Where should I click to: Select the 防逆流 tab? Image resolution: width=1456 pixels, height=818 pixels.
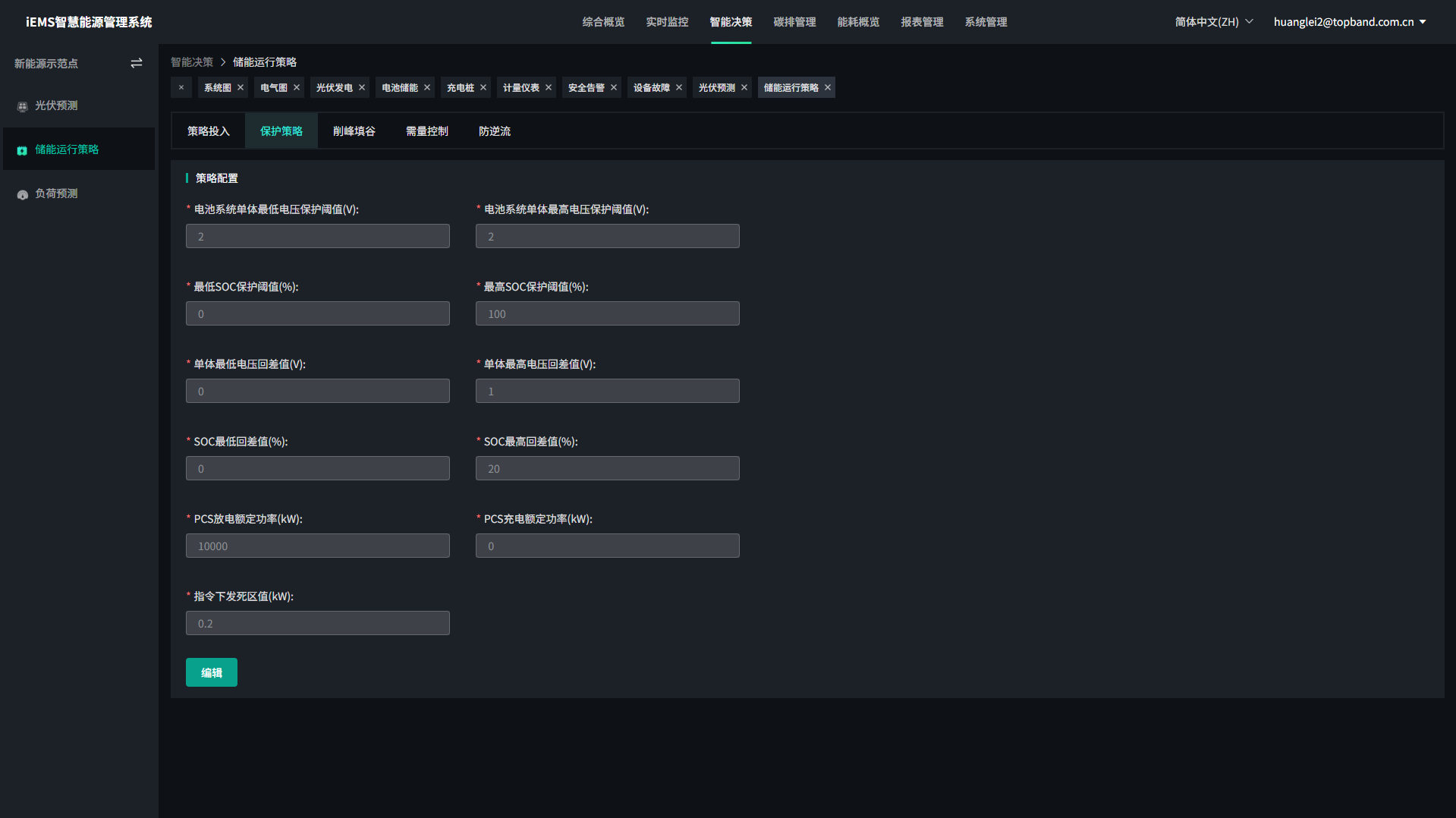click(494, 131)
